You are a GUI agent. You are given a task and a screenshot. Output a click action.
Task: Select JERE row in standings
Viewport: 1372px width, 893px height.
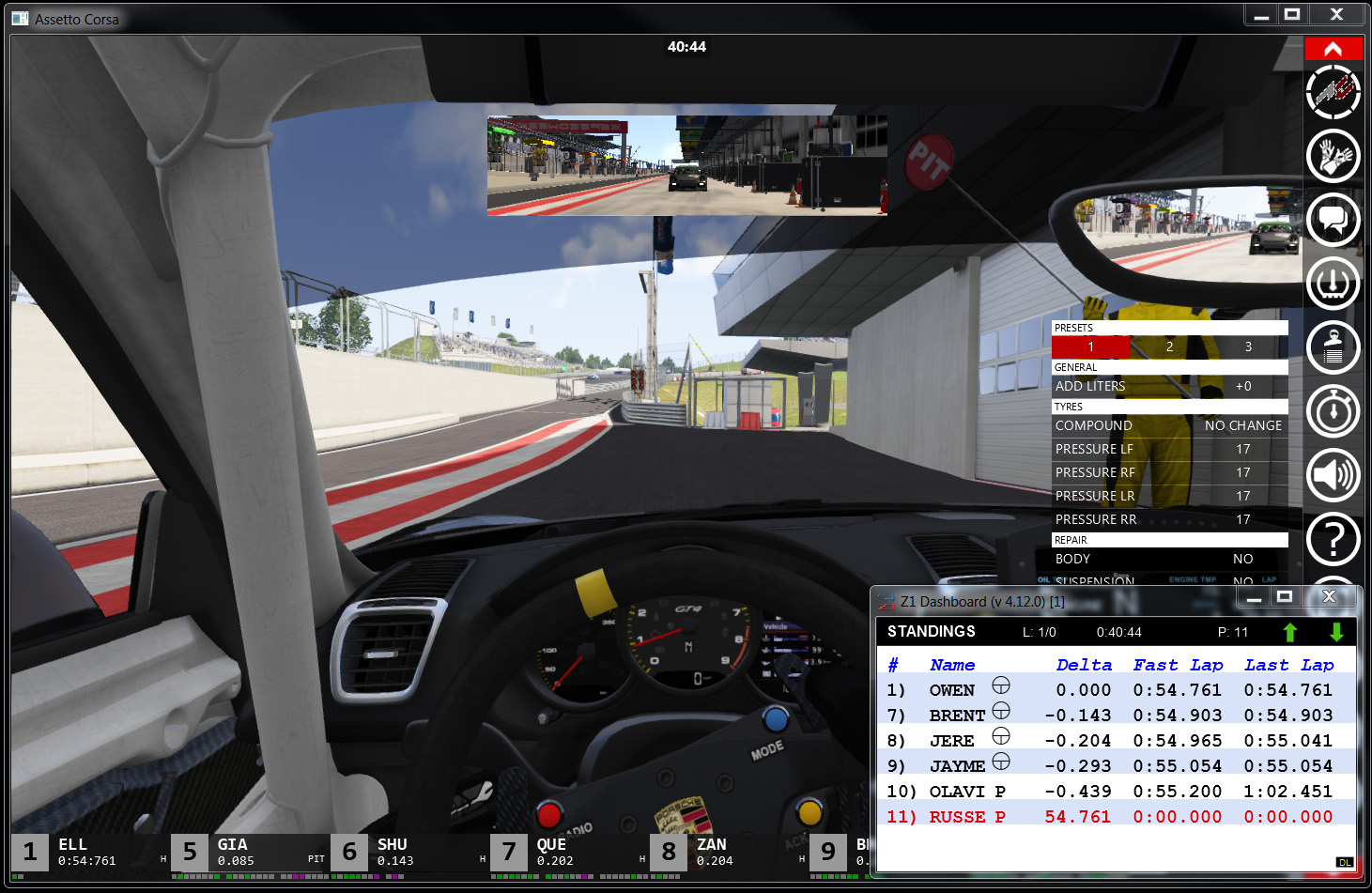pyautogui.click(x=1115, y=741)
